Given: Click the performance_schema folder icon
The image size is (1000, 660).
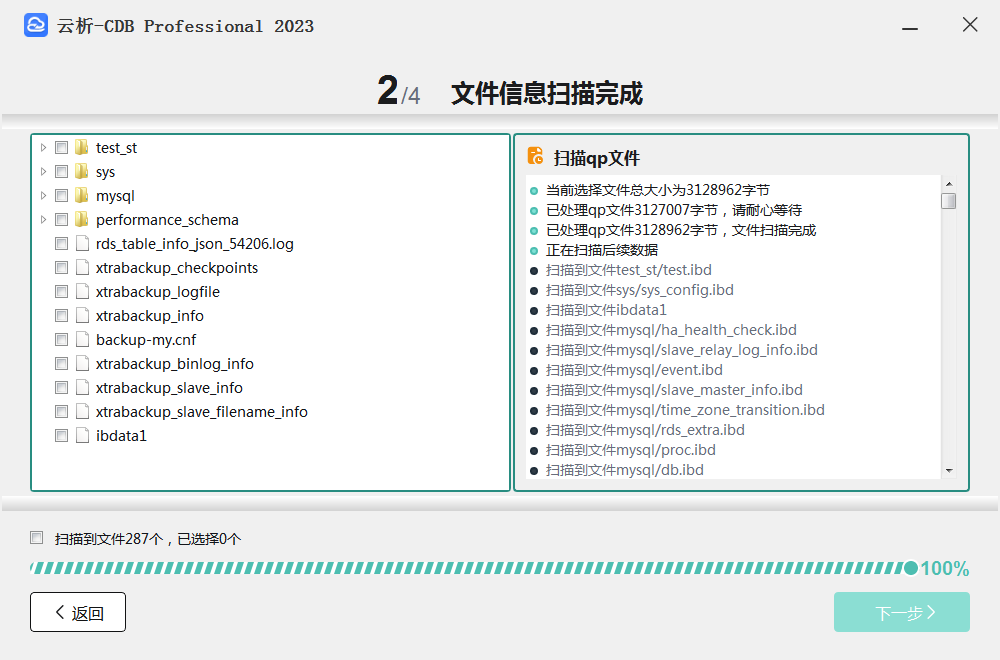Looking at the screenshot, I should pos(82,219).
